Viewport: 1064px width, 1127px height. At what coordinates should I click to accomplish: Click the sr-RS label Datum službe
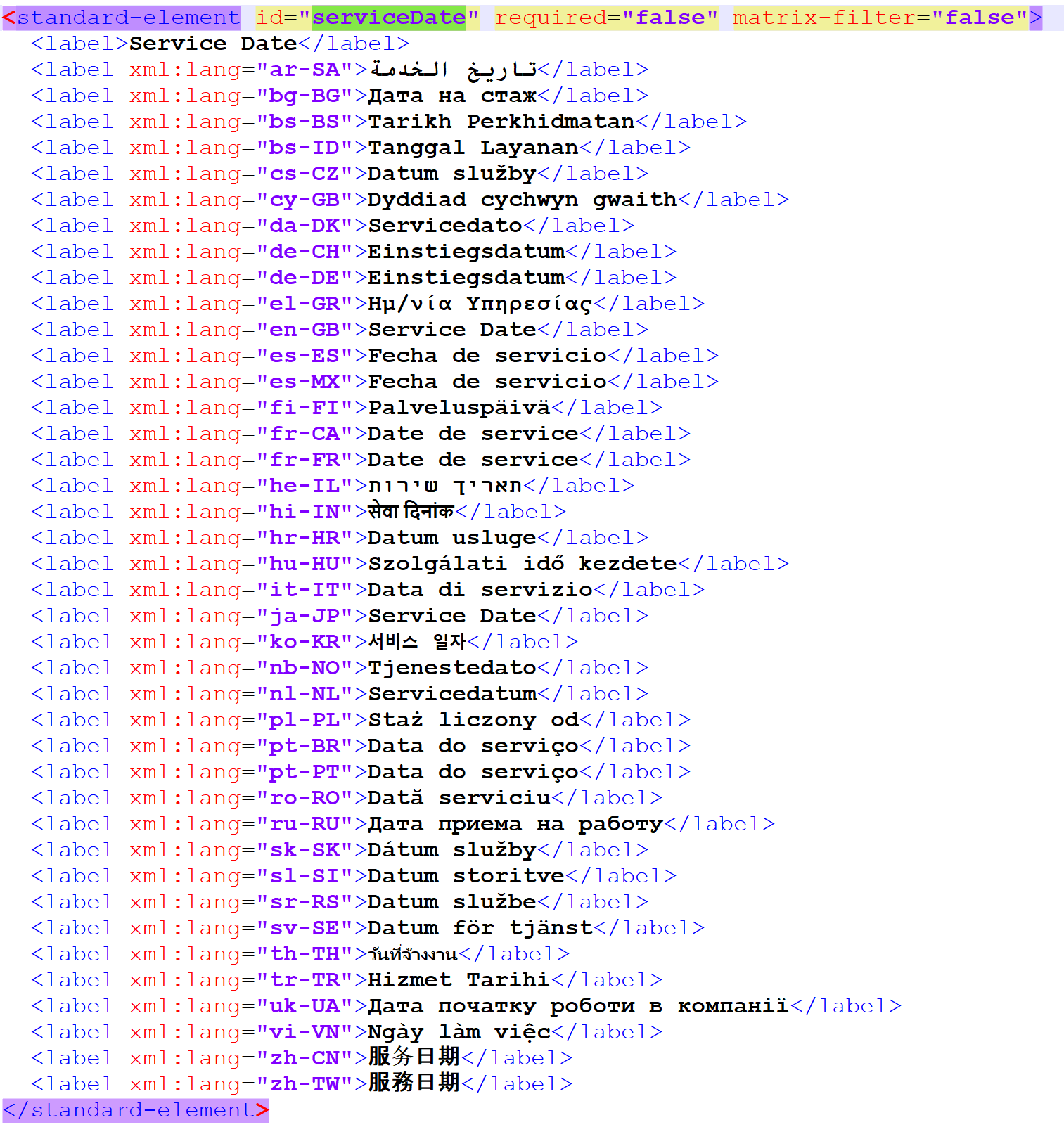click(452, 902)
